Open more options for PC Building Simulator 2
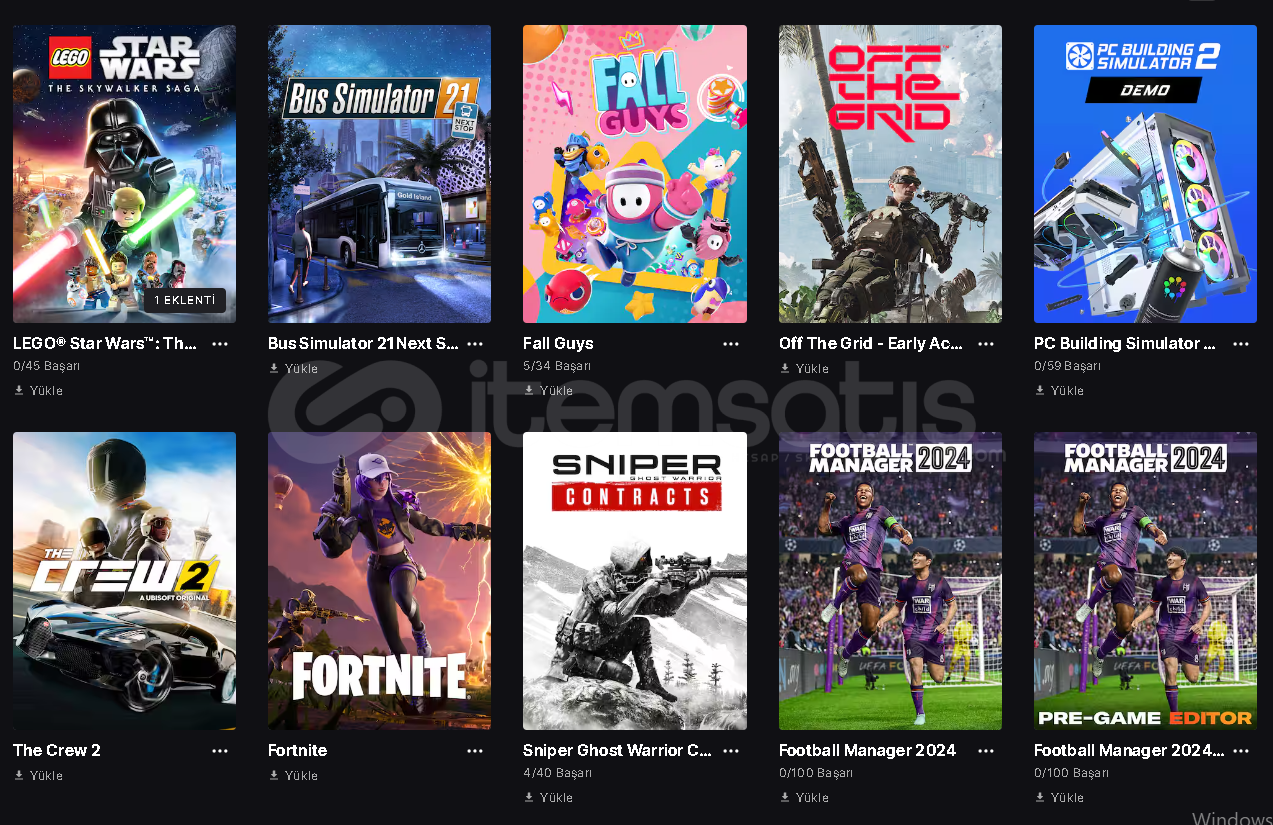The height and width of the screenshot is (825, 1273). point(1241,344)
